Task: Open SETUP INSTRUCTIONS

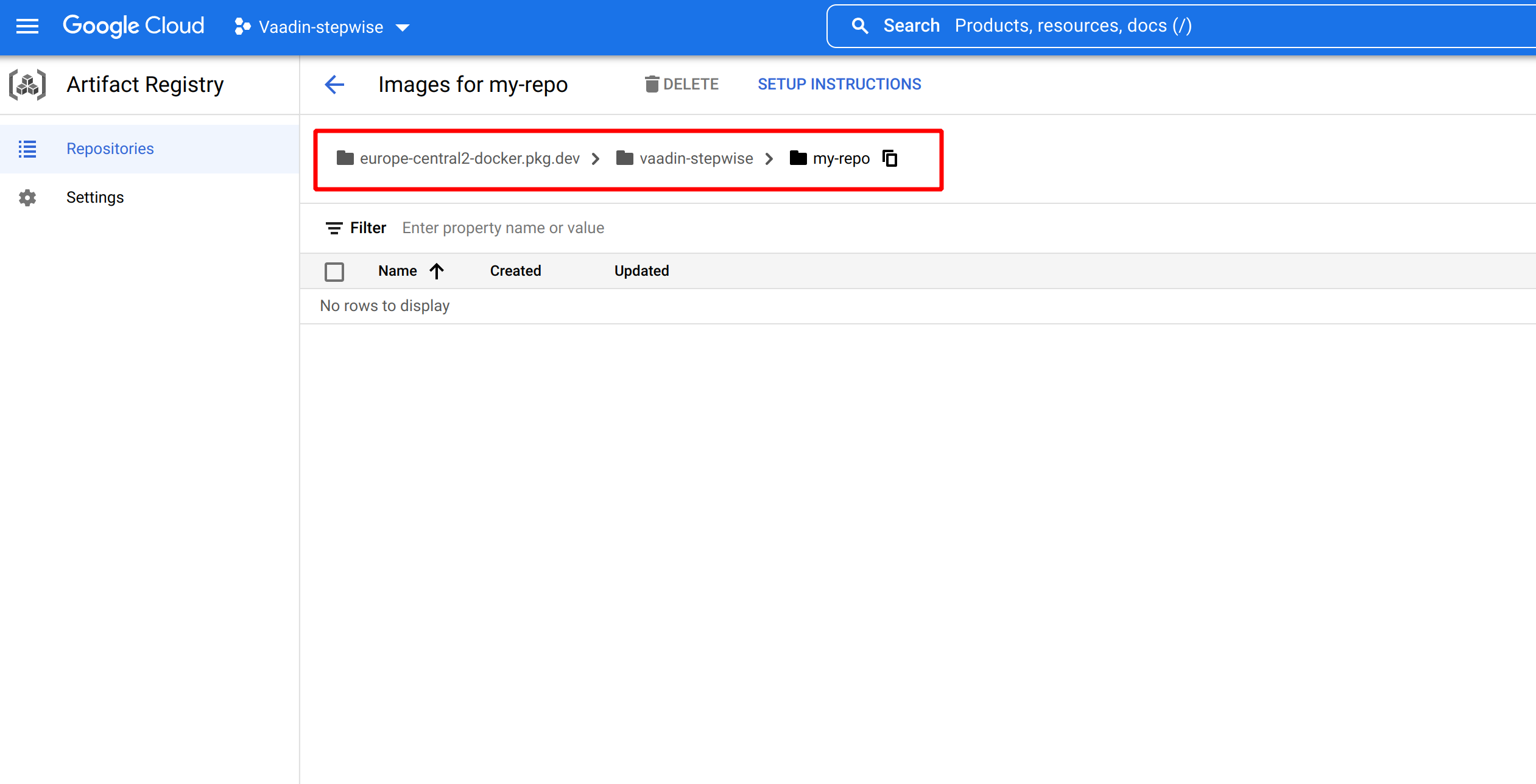Action: pos(839,84)
